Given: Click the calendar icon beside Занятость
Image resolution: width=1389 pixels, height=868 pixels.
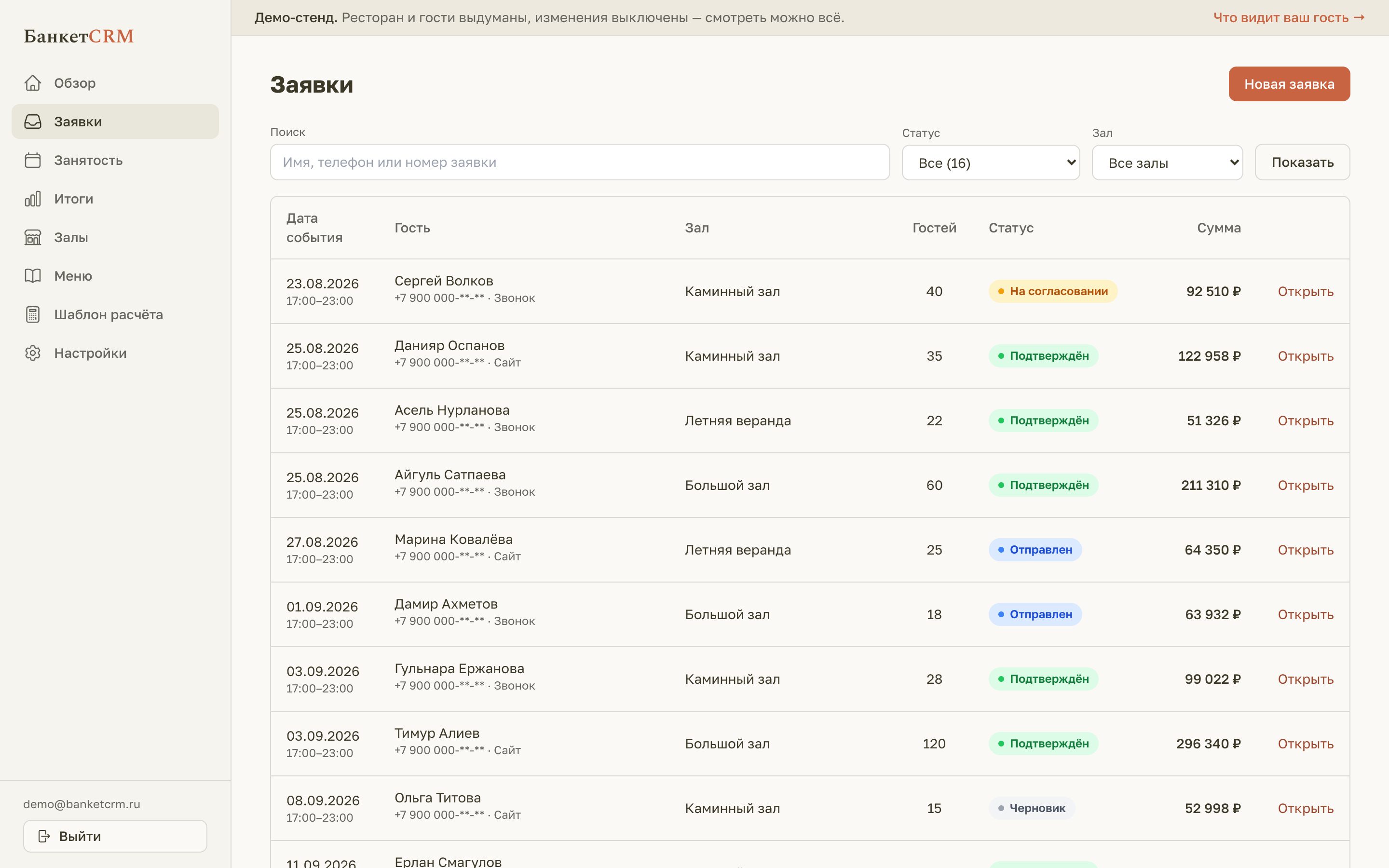Looking at the screenshot, I should (33, 160).
